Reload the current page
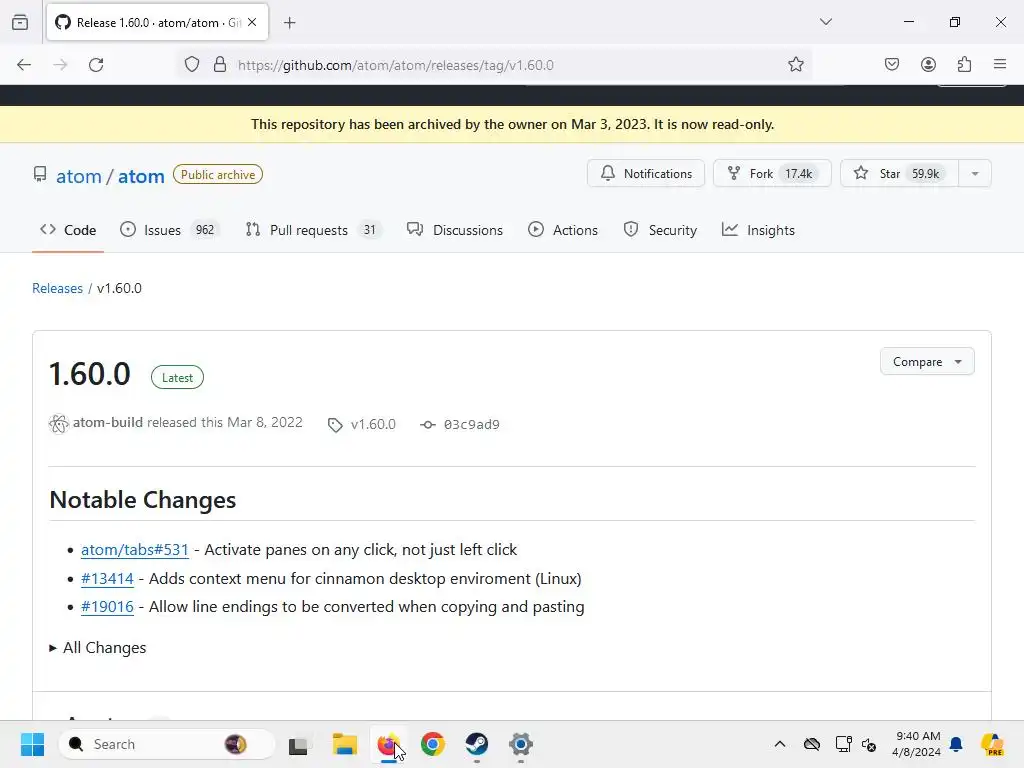The image size is (1024, 768). [96, 65]
